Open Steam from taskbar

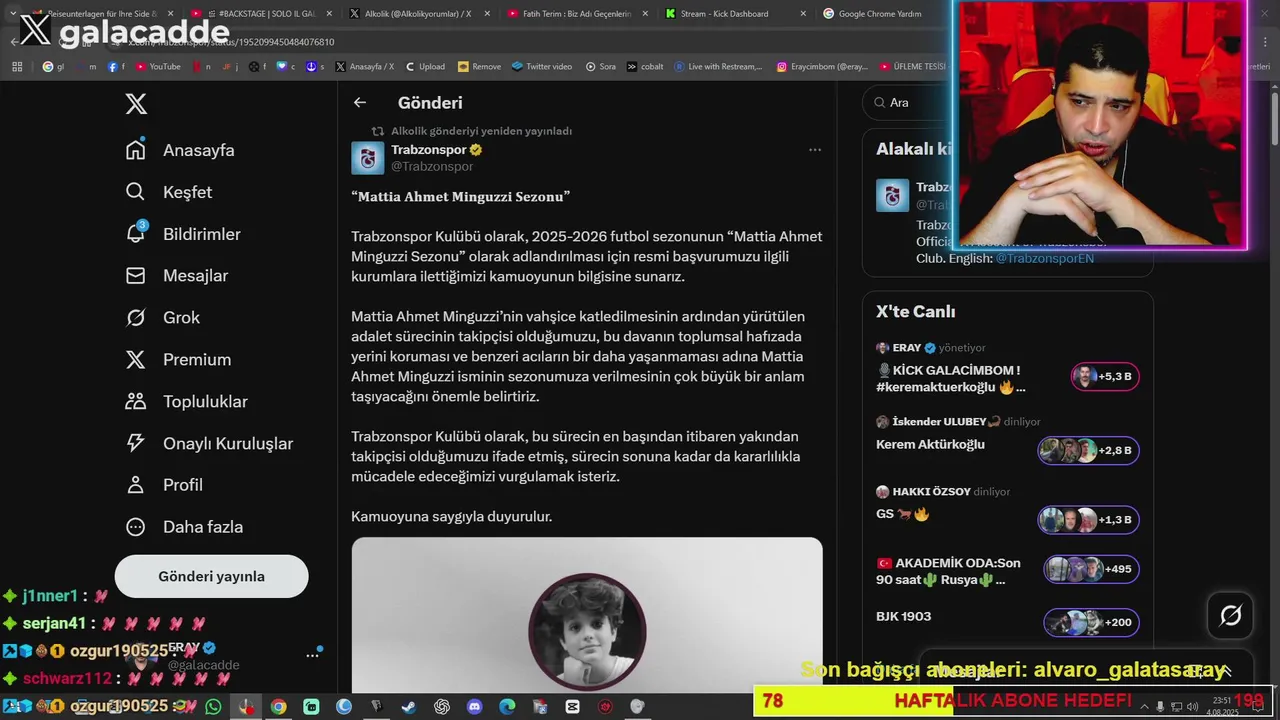coord(409,707)
